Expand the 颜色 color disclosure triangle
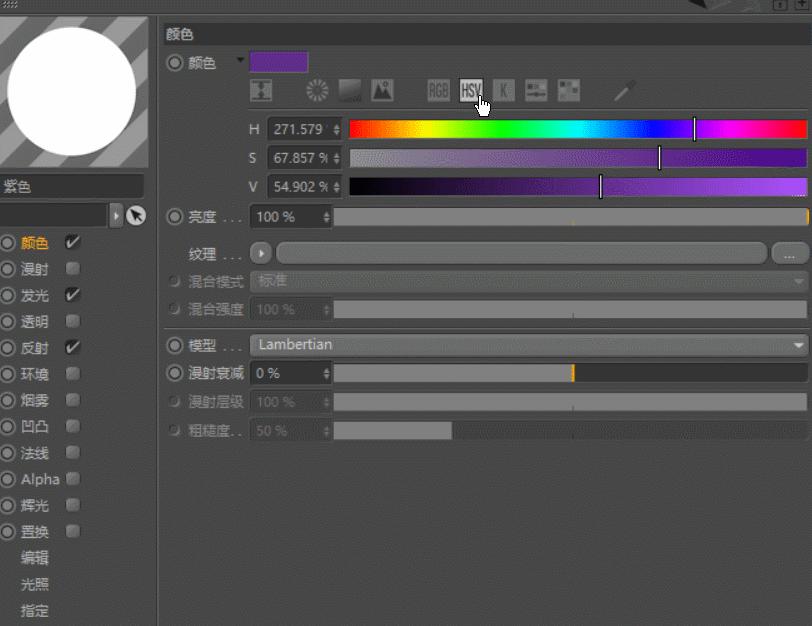The image size is (812, 626). point(238,61)
